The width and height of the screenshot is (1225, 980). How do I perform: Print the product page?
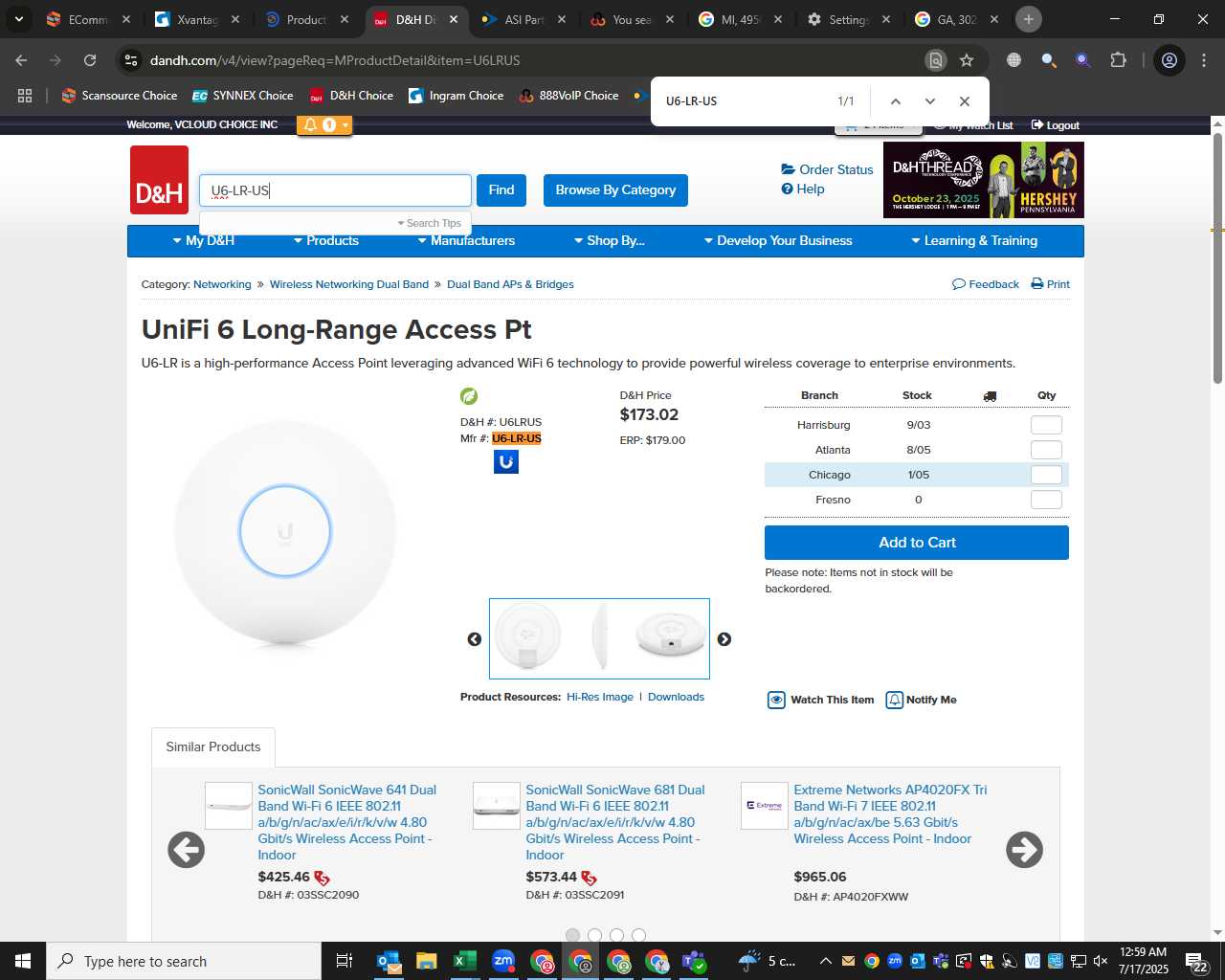tap(1051, 284)
